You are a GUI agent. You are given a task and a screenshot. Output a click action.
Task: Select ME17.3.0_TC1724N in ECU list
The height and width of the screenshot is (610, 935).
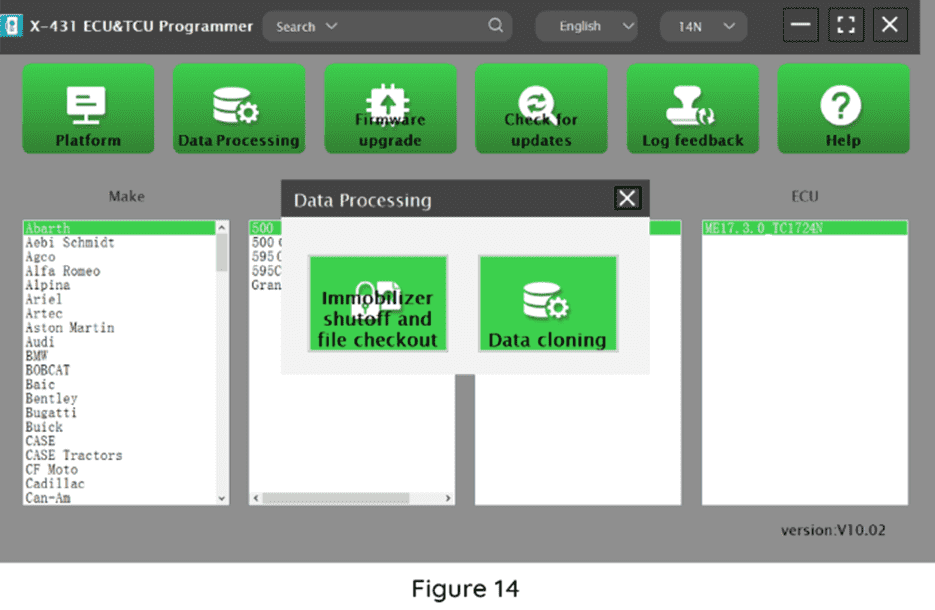(x=805, y=228)
